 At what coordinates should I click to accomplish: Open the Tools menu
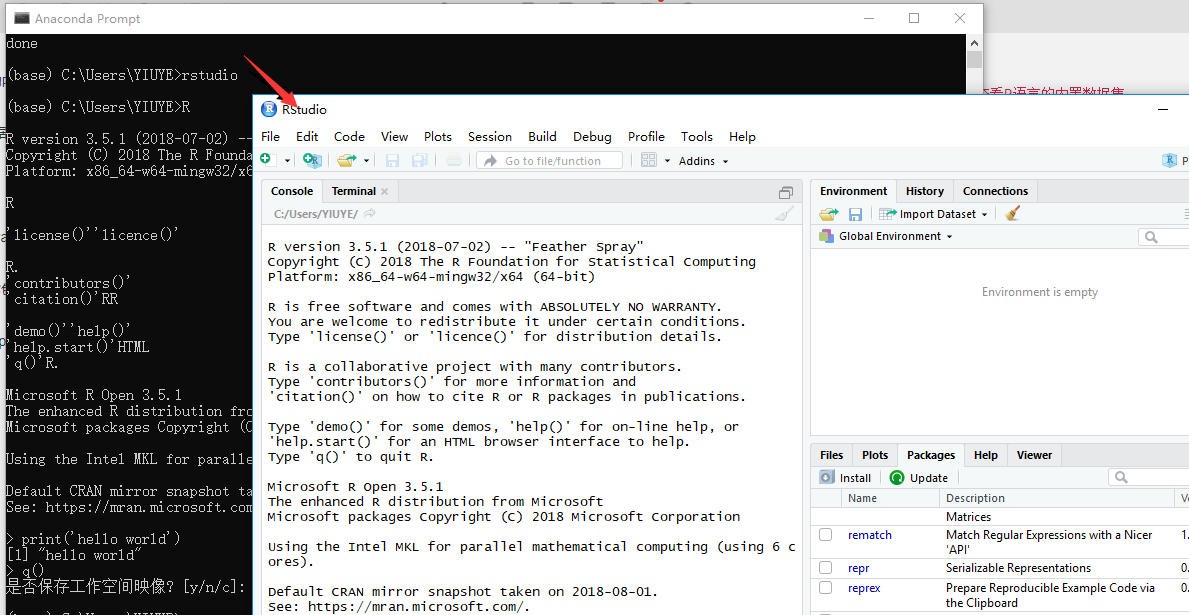(697, 136)
